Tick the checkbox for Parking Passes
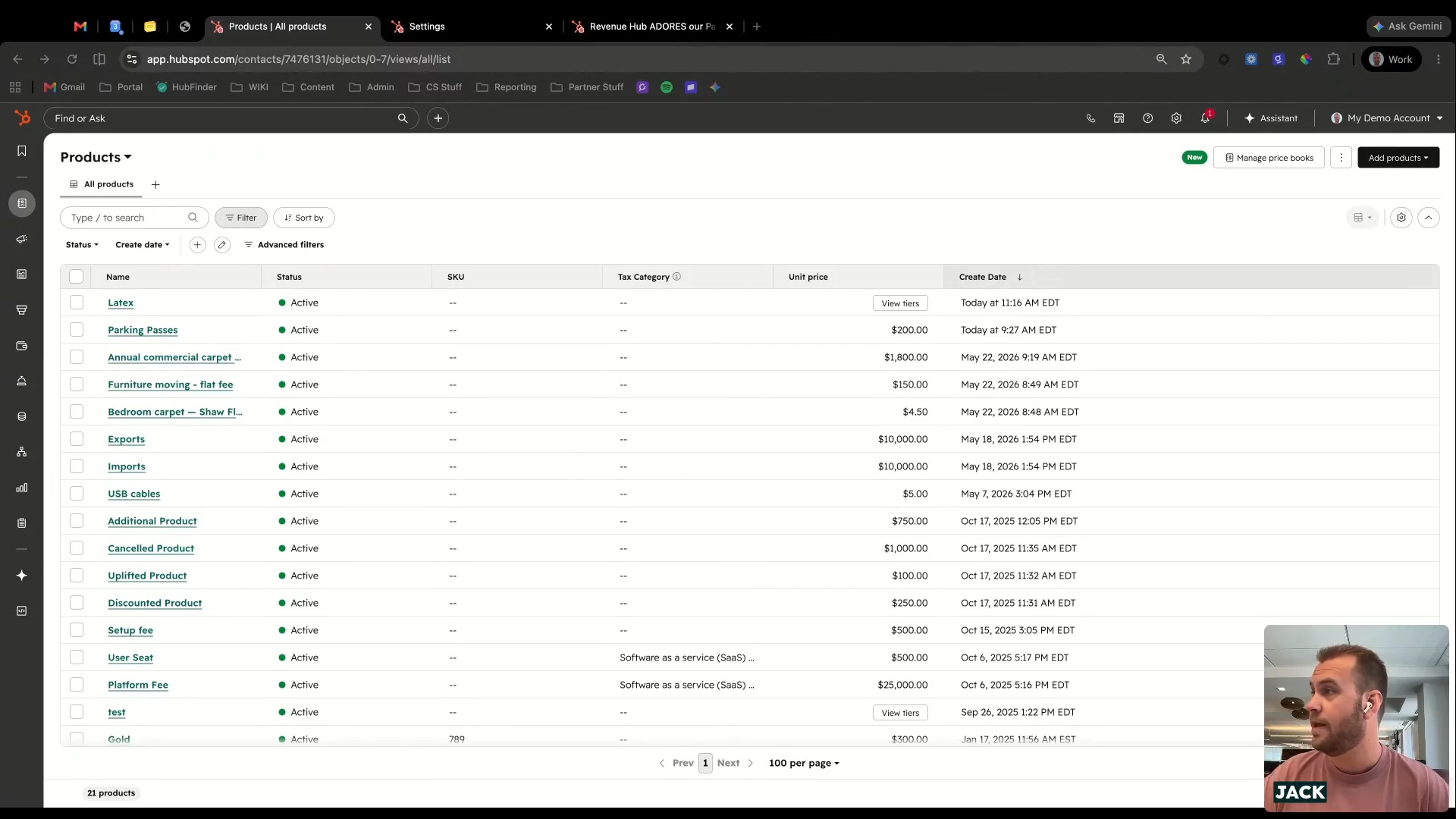 77,330
